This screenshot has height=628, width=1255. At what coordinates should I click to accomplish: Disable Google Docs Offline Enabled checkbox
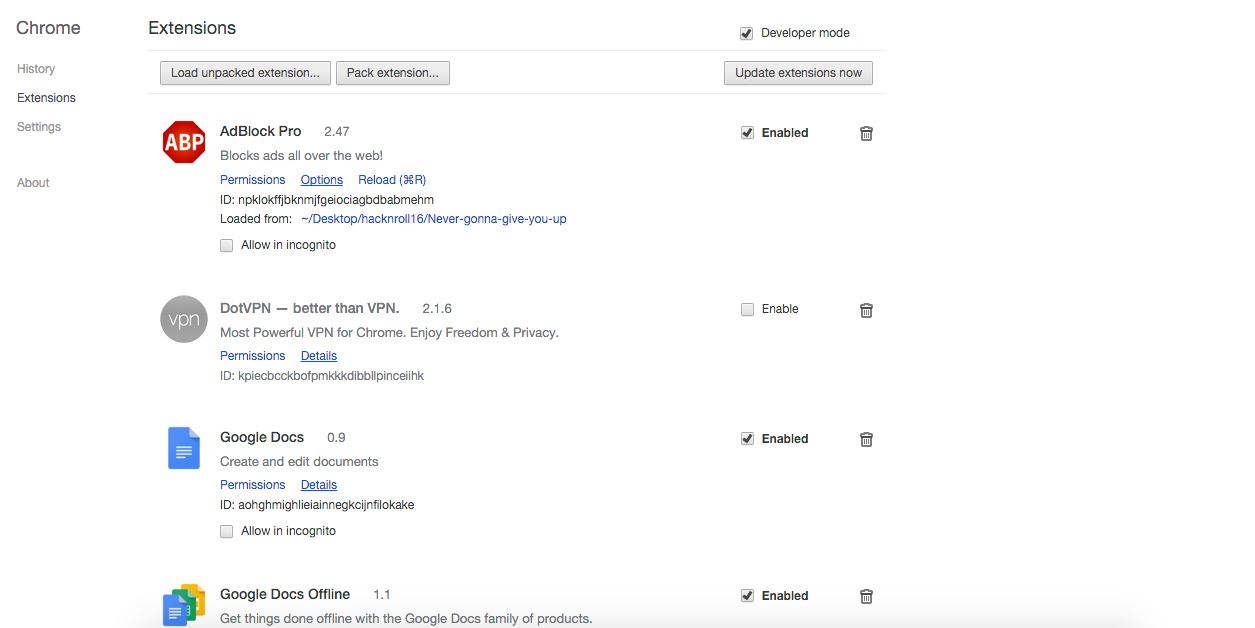747,596
